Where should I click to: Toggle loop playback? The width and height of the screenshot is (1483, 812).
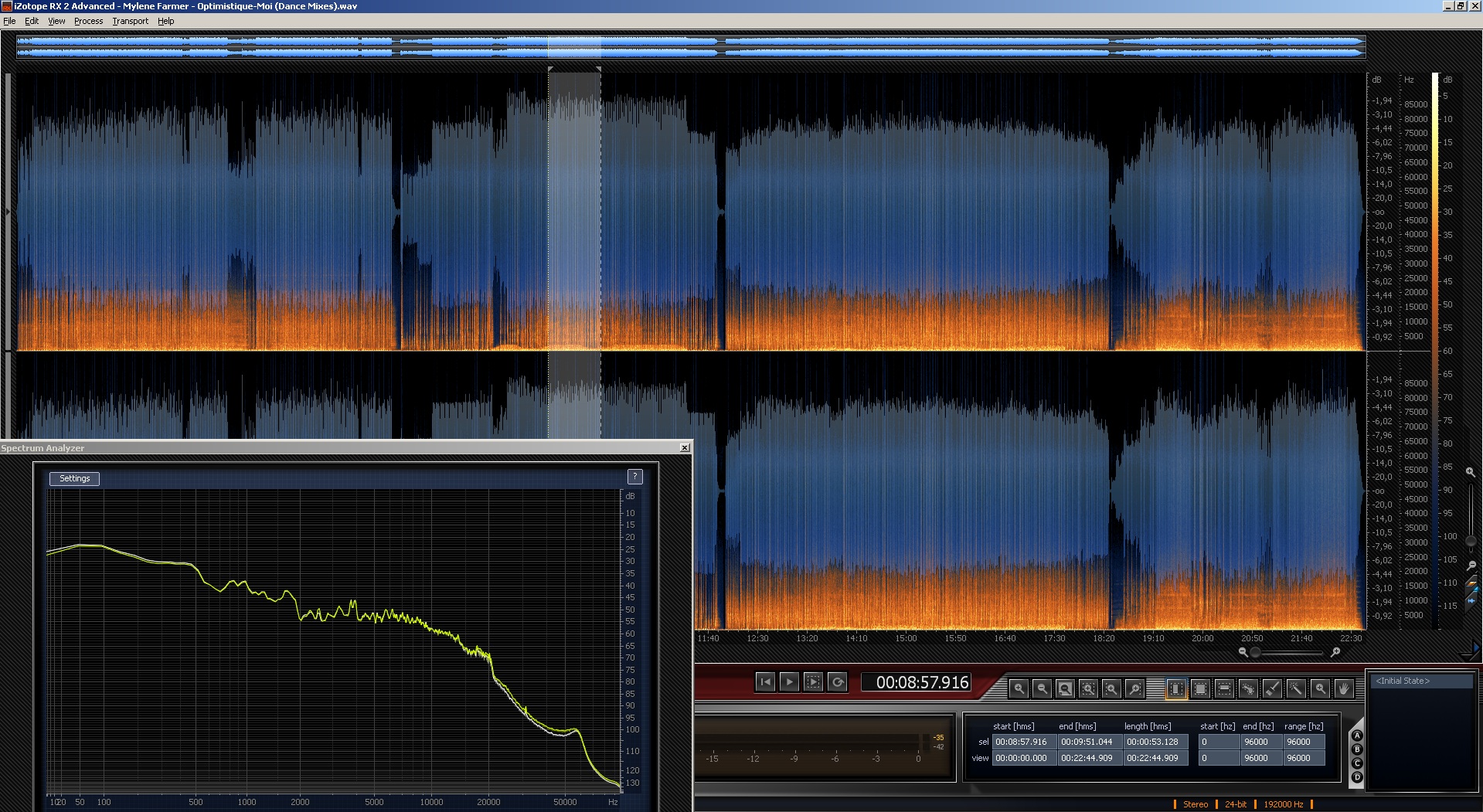837,681
